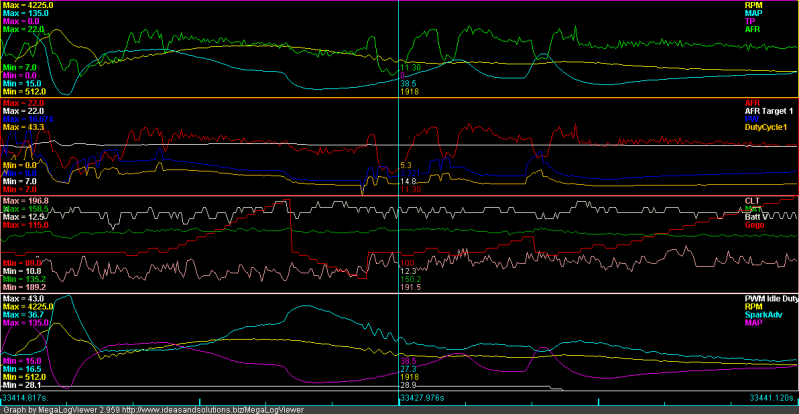799x414 pixels.
Task: Click the 27.3 SparkAdv cursor readout value
Action: (408, 369)
